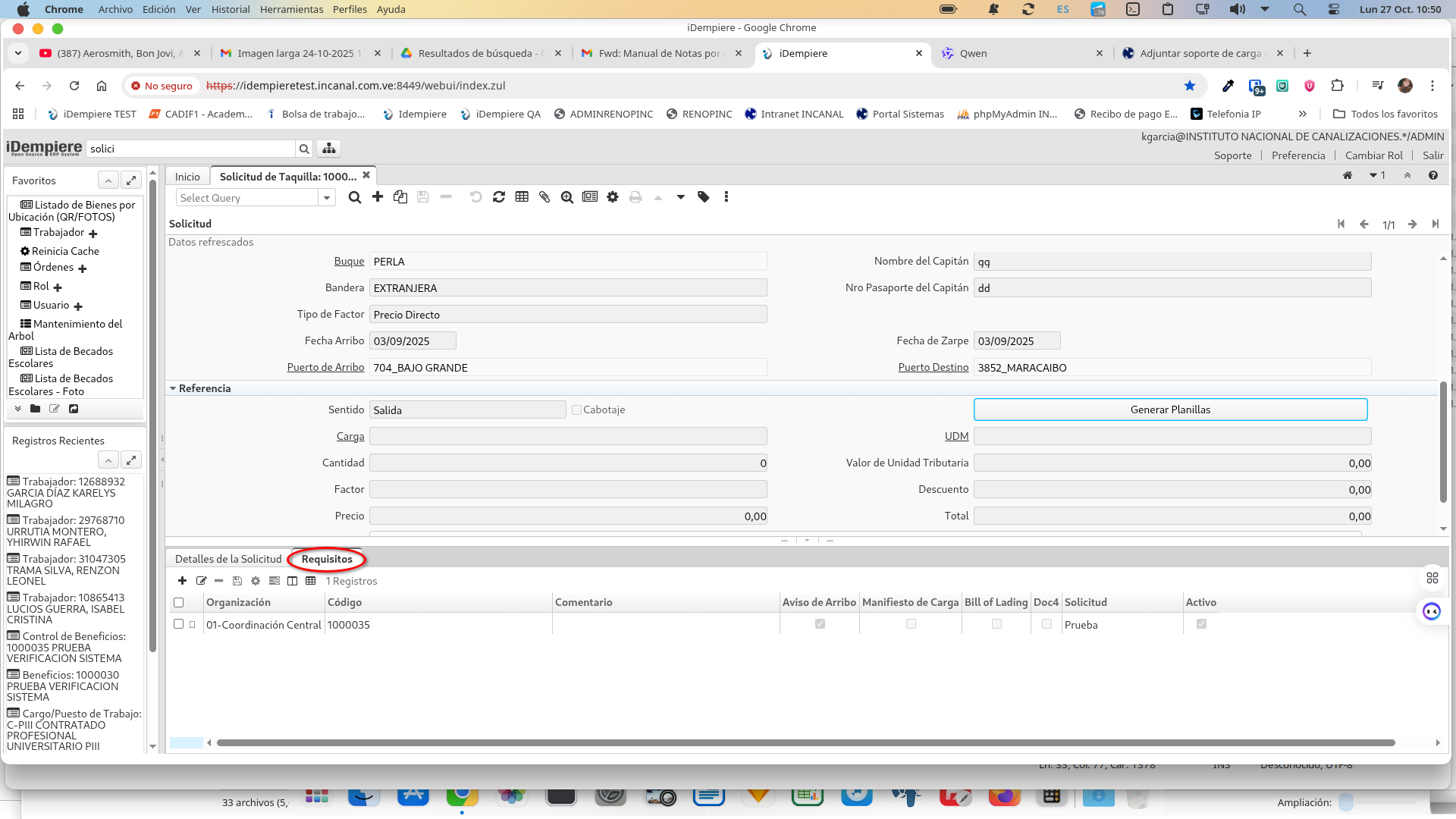Open the Inicio tab
The height and width of the screenshot is (819, 1456).
187,177
